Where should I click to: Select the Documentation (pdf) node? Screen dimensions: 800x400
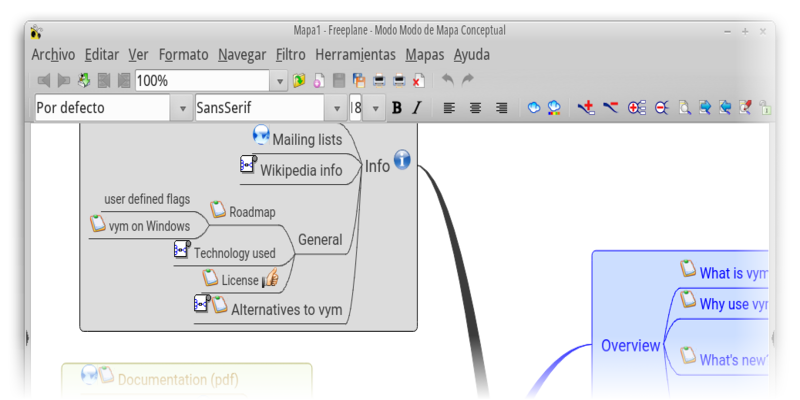pos(178,380)
